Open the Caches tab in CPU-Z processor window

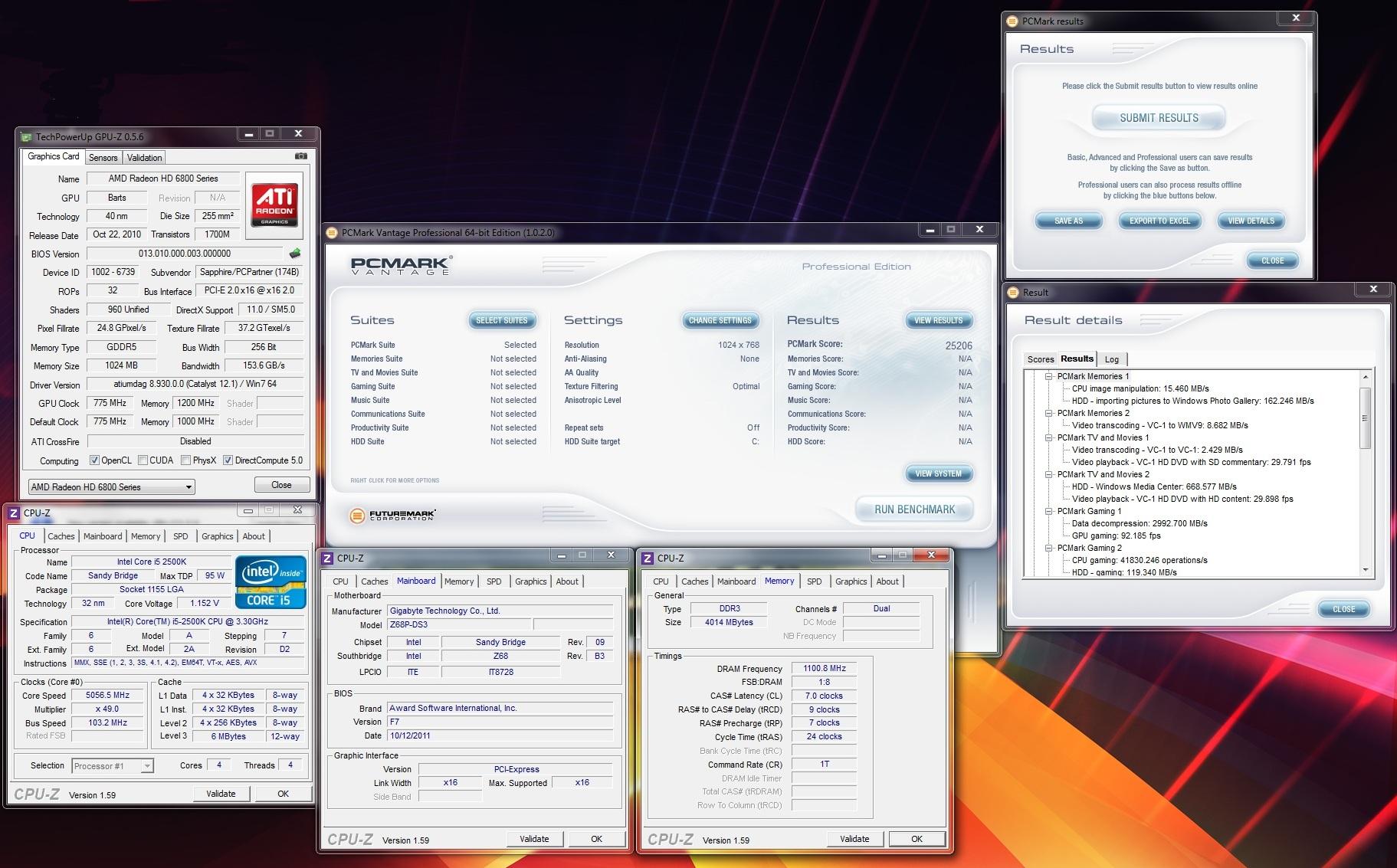pyautogui.click(x=61, y=536)
